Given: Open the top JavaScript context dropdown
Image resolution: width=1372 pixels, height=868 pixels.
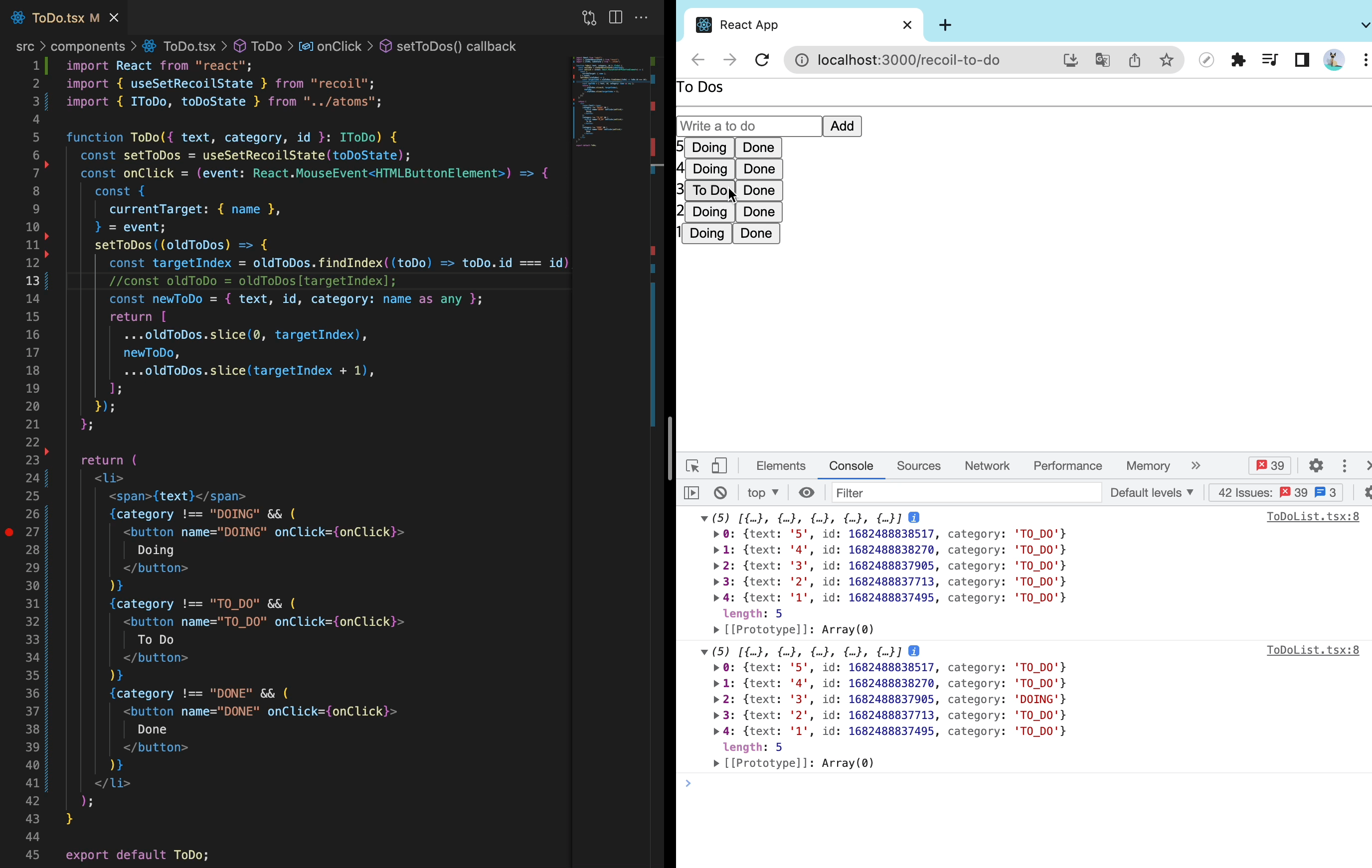Looking at the screenshot, I should (762, 493).
